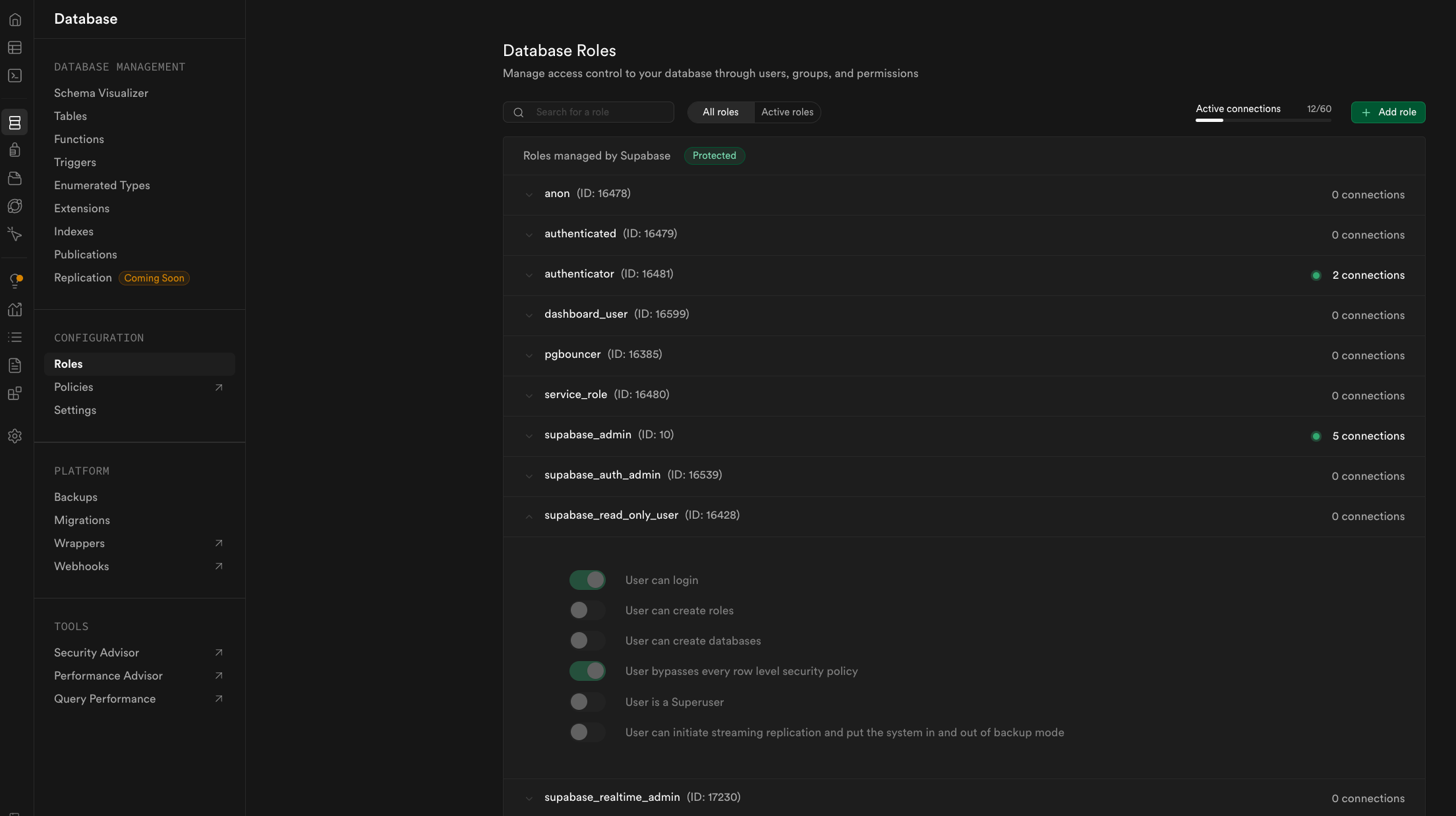
Task: Click the Add role button
Action: (x=1387, y=112)
